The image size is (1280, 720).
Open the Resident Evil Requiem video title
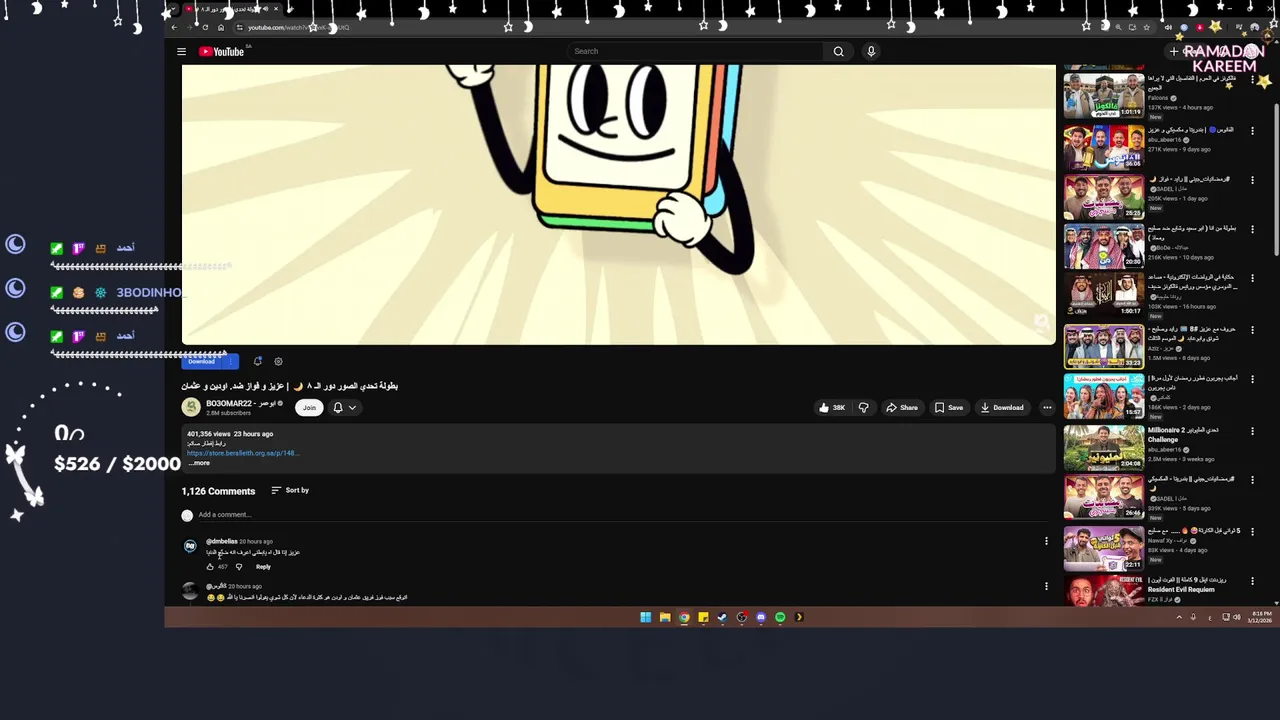[1187, 584]
